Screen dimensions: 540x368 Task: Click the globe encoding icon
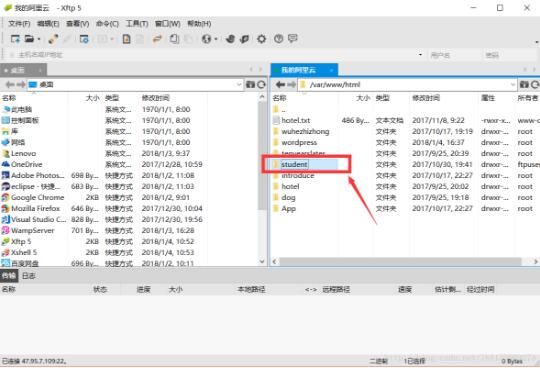(x=206, y=39)
